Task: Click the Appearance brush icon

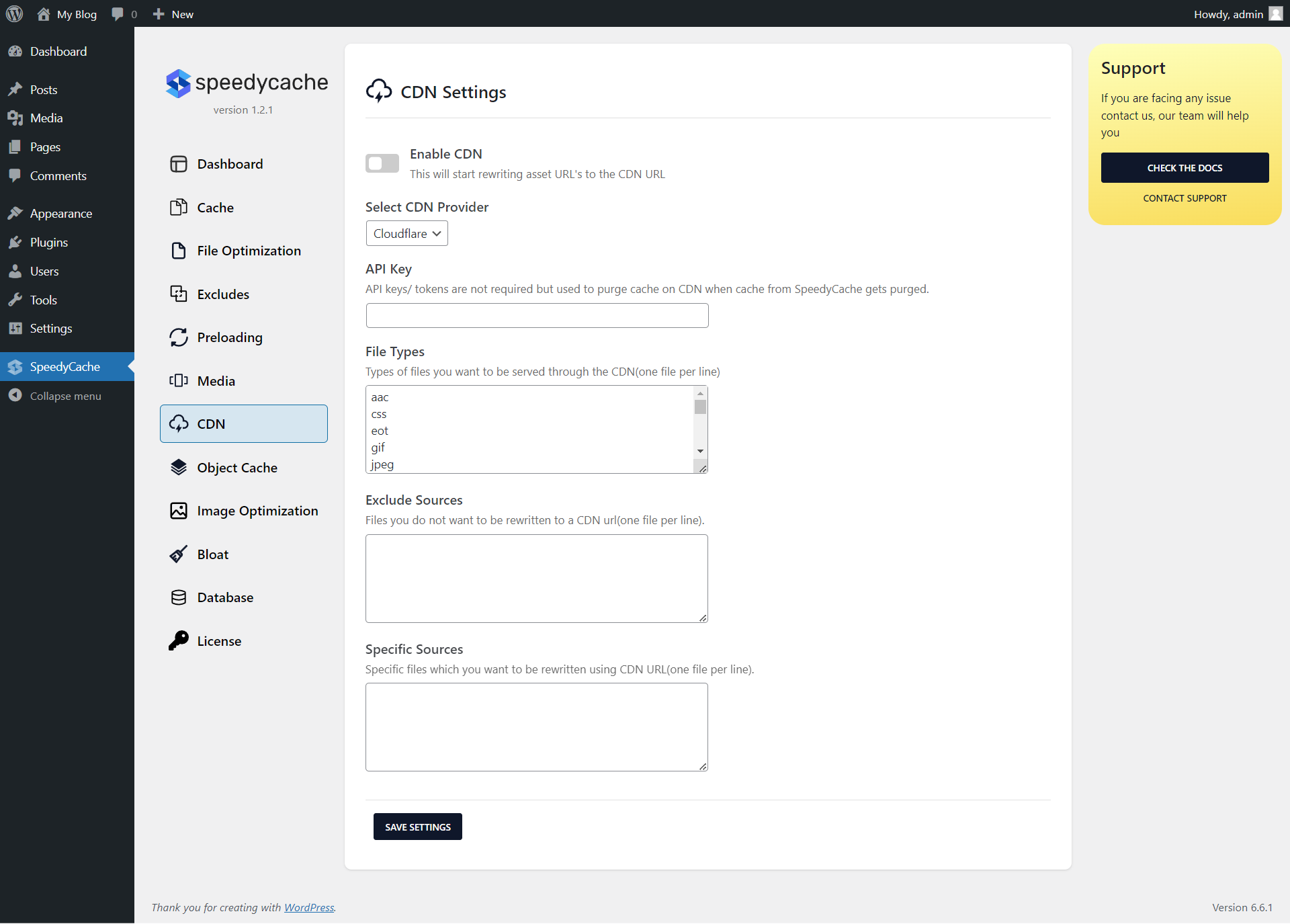Action: coord(15,214)
